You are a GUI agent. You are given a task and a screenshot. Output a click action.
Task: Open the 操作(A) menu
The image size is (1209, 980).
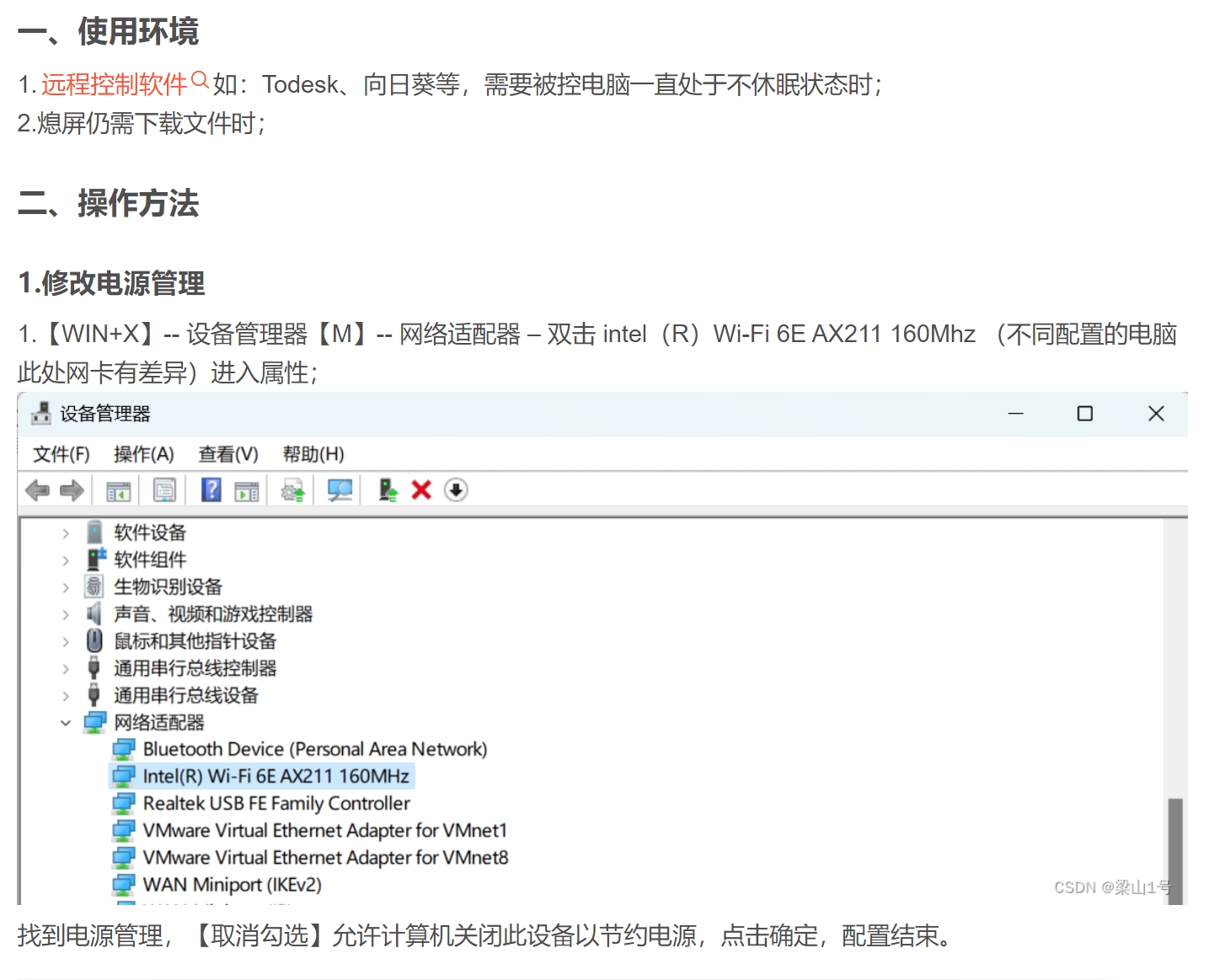point(144,454)
